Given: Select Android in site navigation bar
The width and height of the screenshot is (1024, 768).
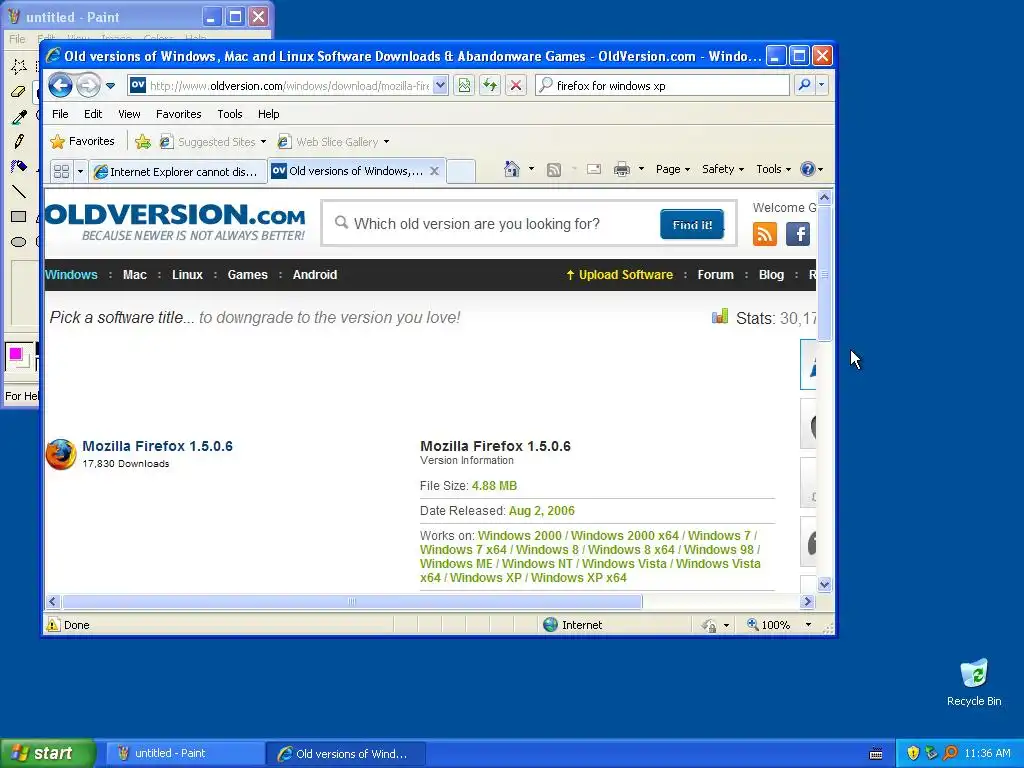Looking at the screenshot, I should [315, 275].
